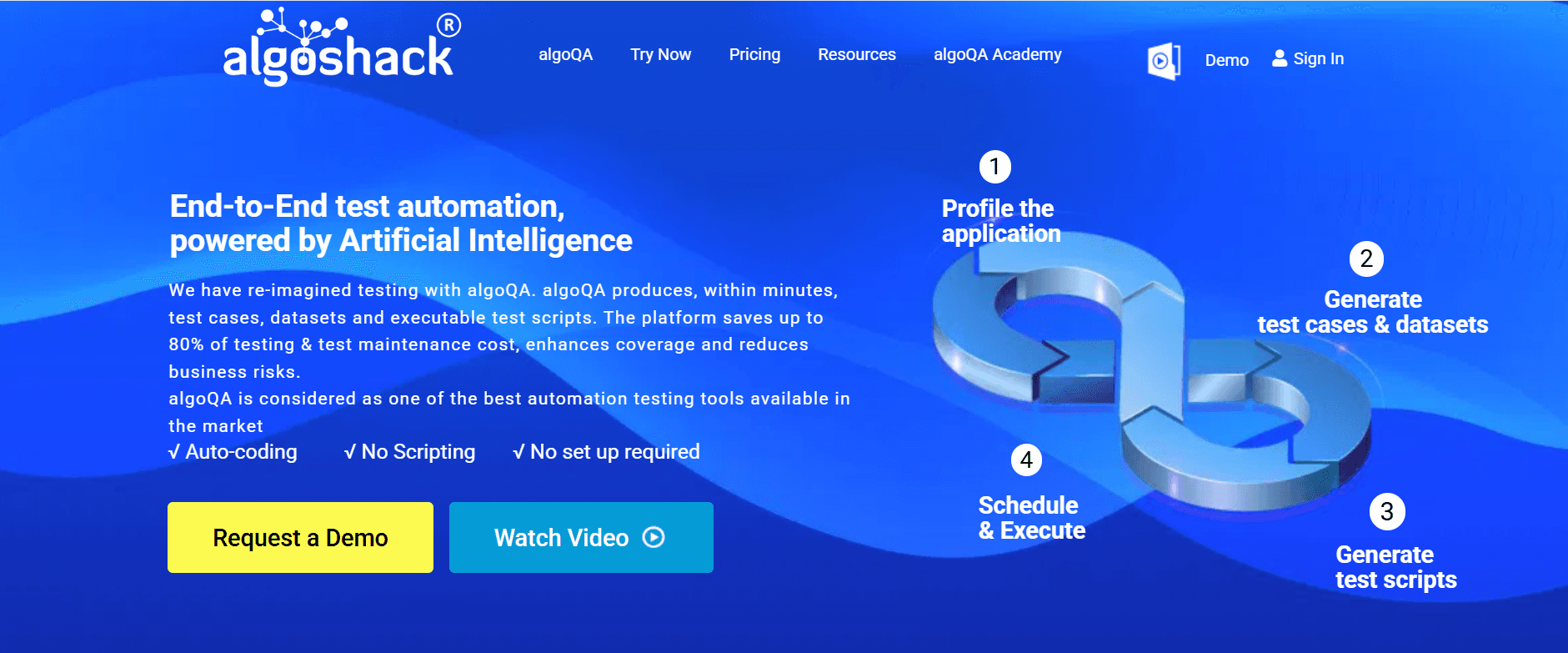Go to the Pricing page

(754, 55)
